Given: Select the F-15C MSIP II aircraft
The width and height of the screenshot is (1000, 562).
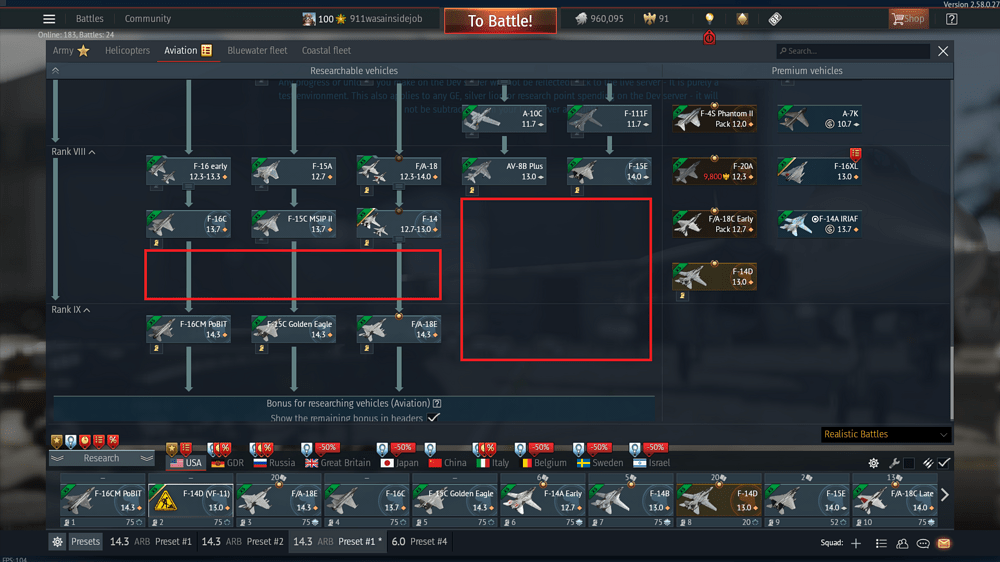Looking at the screenshot, I should 293,224.
